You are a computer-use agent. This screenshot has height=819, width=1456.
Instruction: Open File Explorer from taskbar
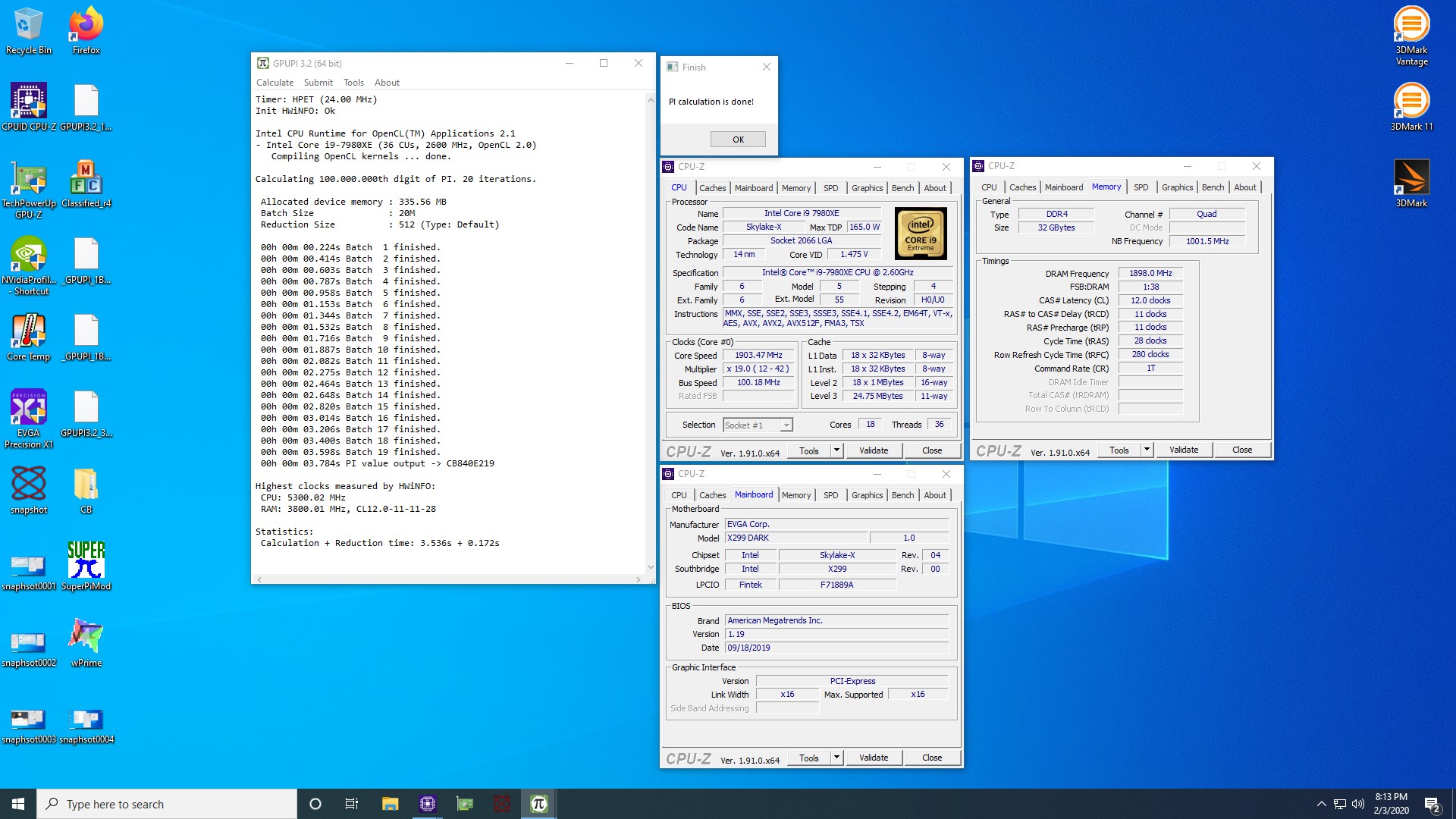tap(390, 804)
